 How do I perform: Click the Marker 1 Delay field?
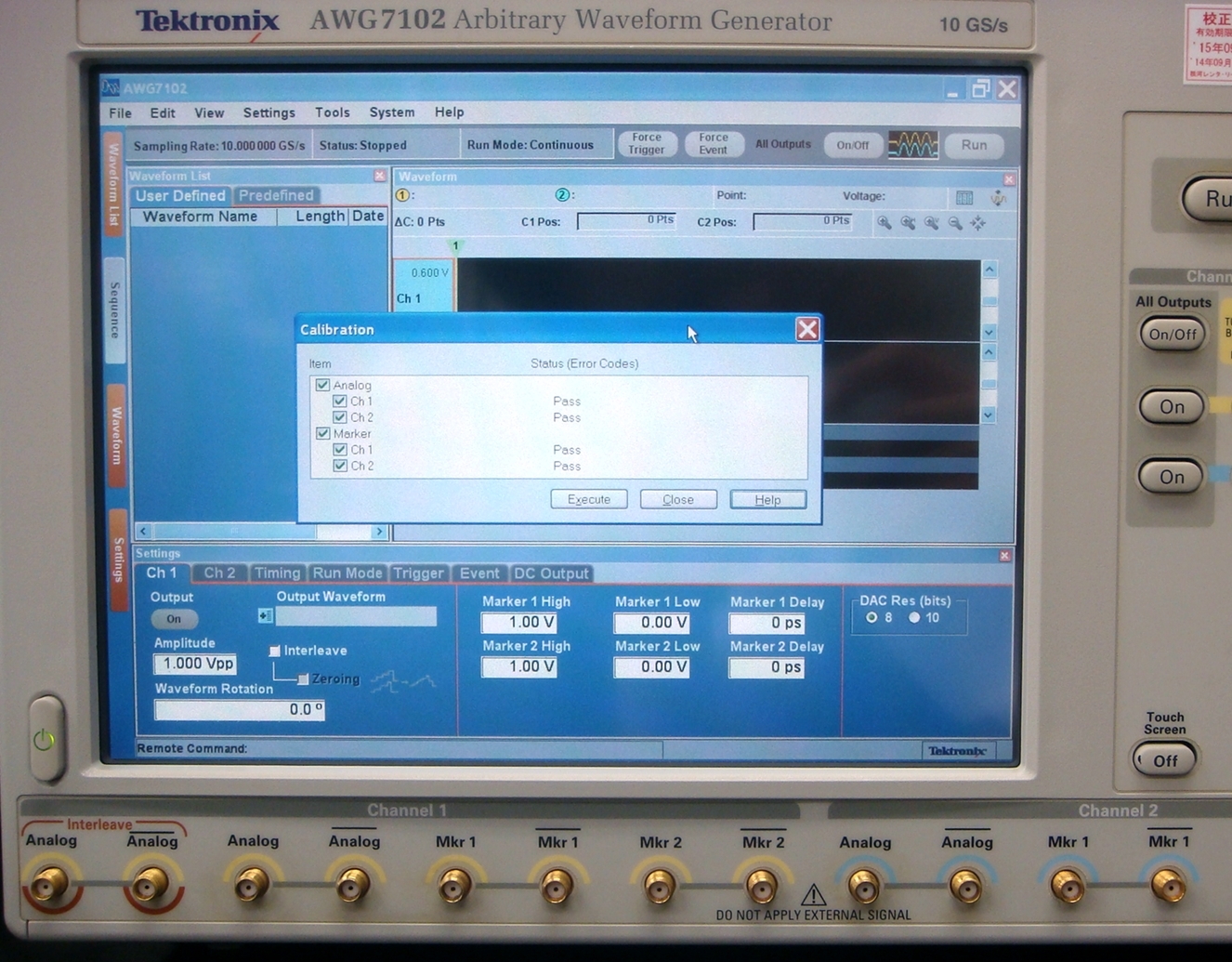767,623
